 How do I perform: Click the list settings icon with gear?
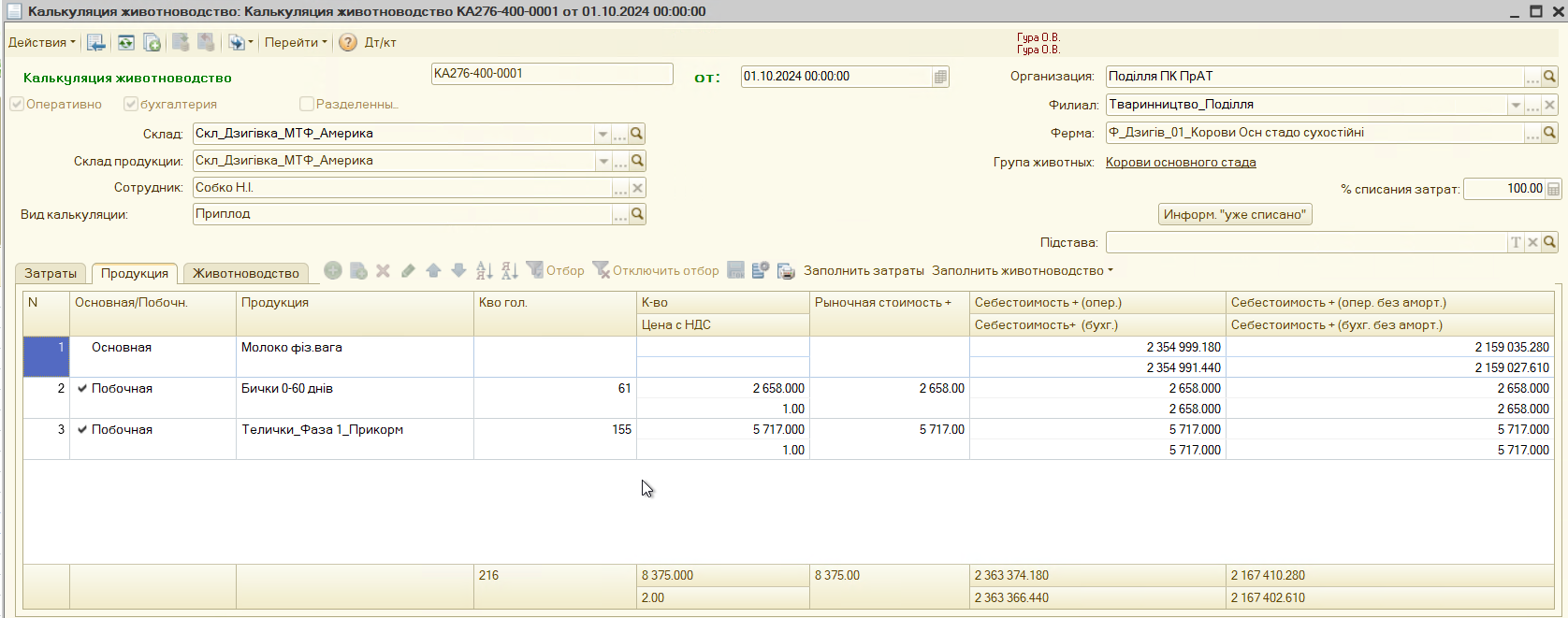[761, 271]
